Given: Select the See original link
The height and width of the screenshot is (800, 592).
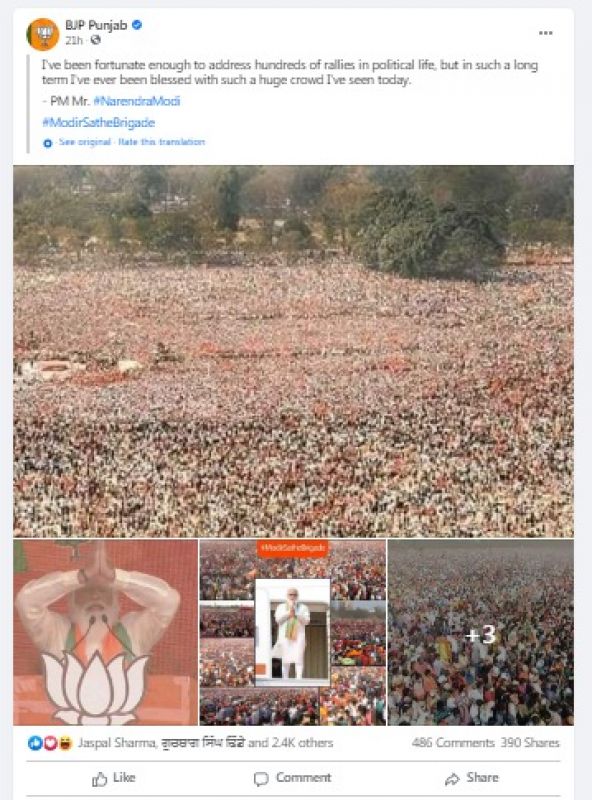Looking at the screenshot, I should [85, 142].
